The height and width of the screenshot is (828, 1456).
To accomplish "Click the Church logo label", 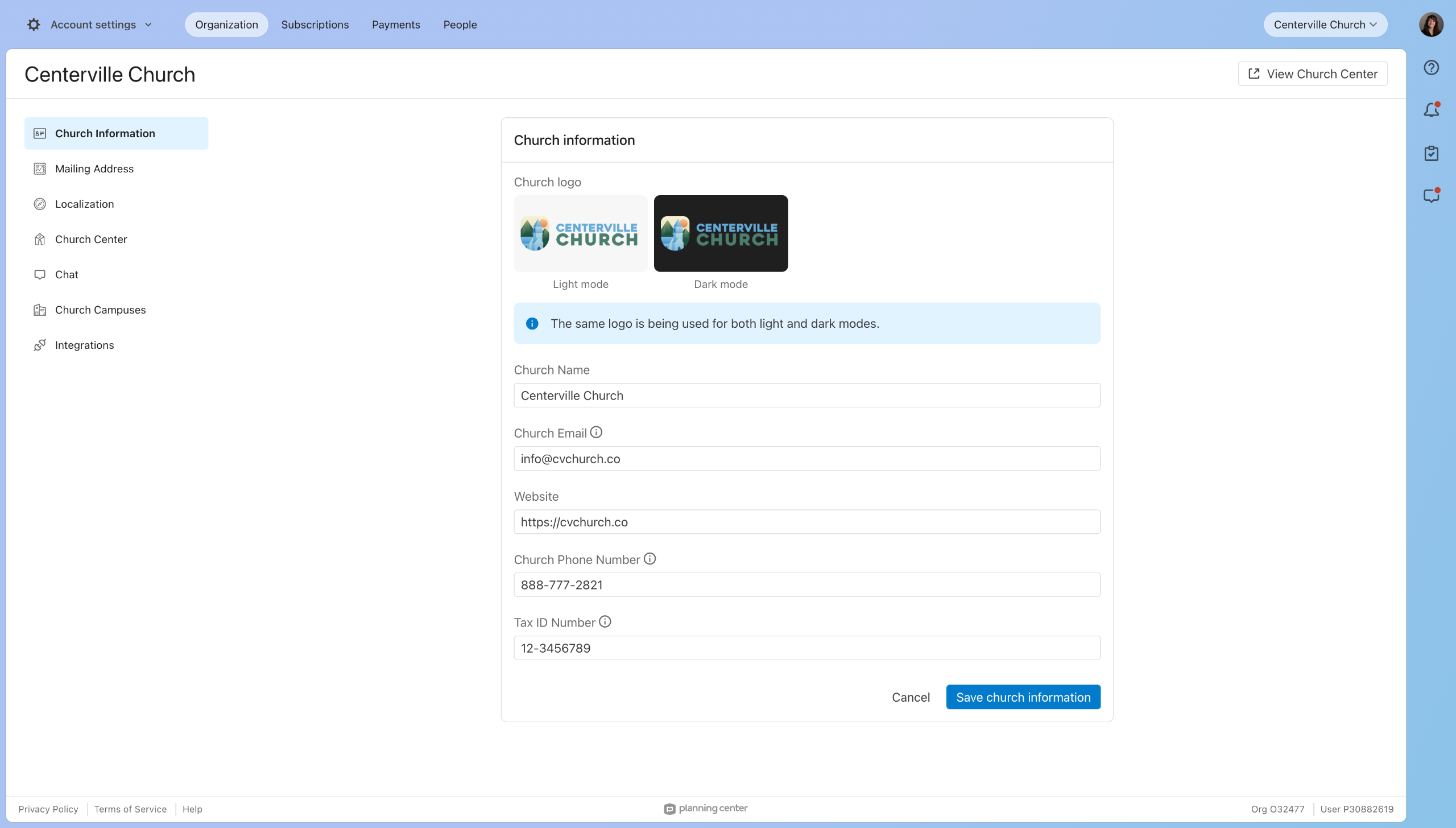I will click(x=547, y=182).
